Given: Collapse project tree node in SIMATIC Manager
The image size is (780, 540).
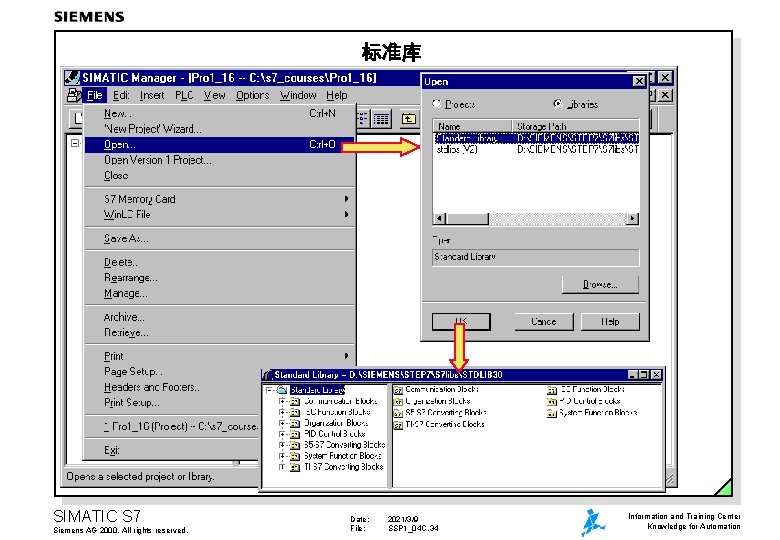Looking at the screenshot, I should (x=75, y=143).
